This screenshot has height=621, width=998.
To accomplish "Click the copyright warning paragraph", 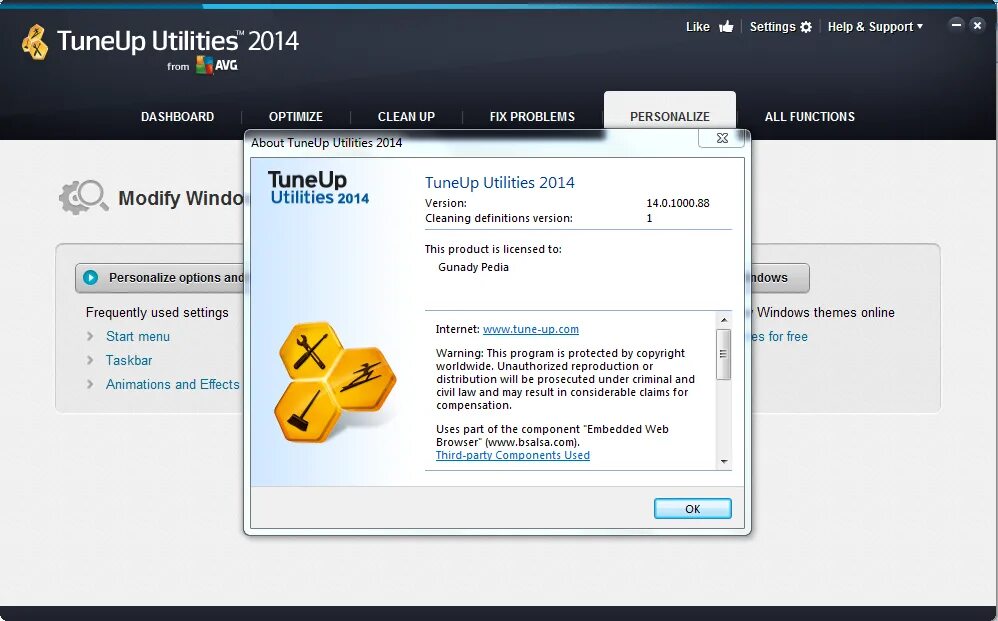I will [565, 379].
